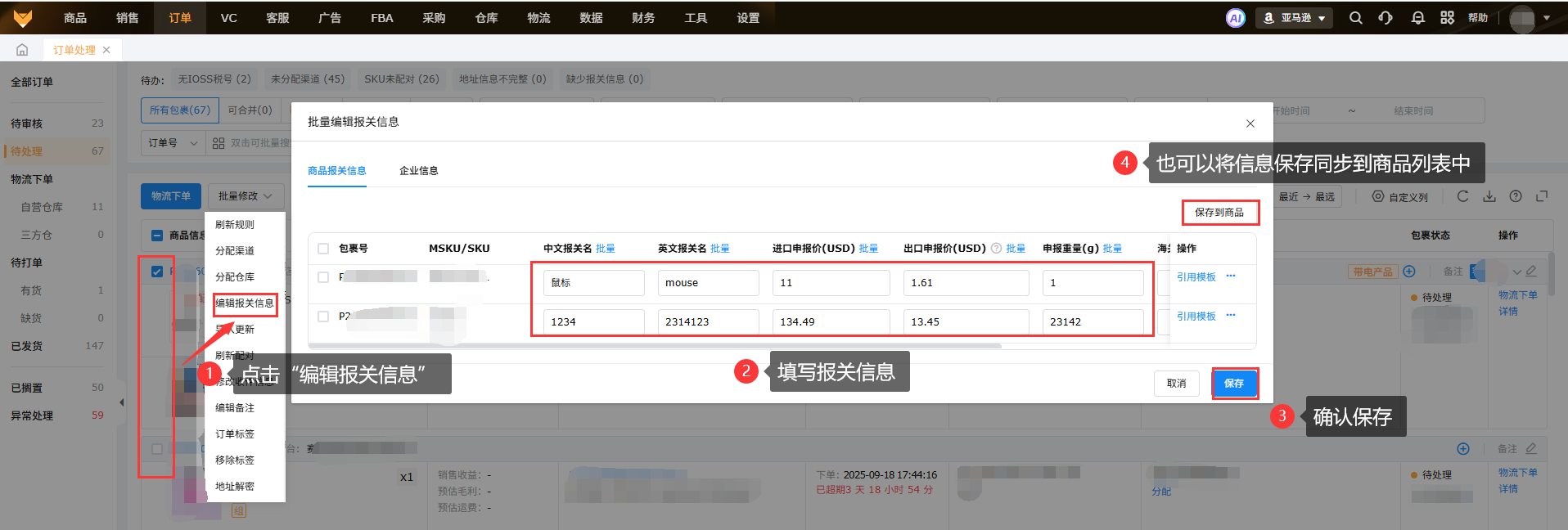Switch to the 企业信息 tab

418,171
